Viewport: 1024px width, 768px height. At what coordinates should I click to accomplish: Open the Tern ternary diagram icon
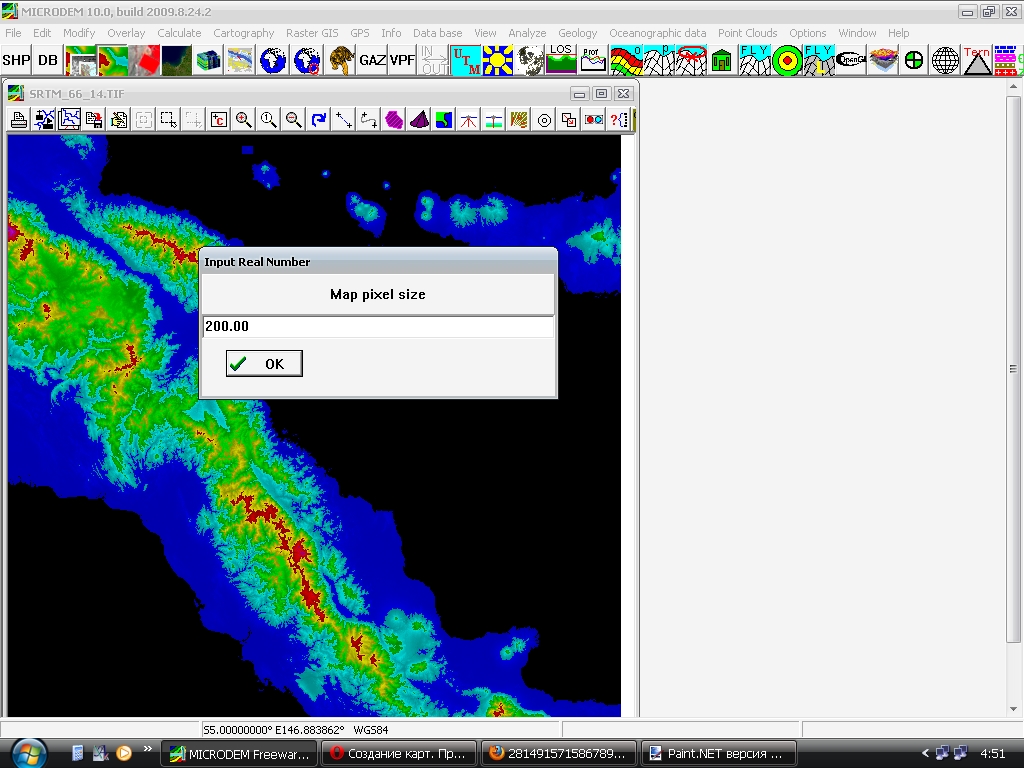click(x=977, y=61)
